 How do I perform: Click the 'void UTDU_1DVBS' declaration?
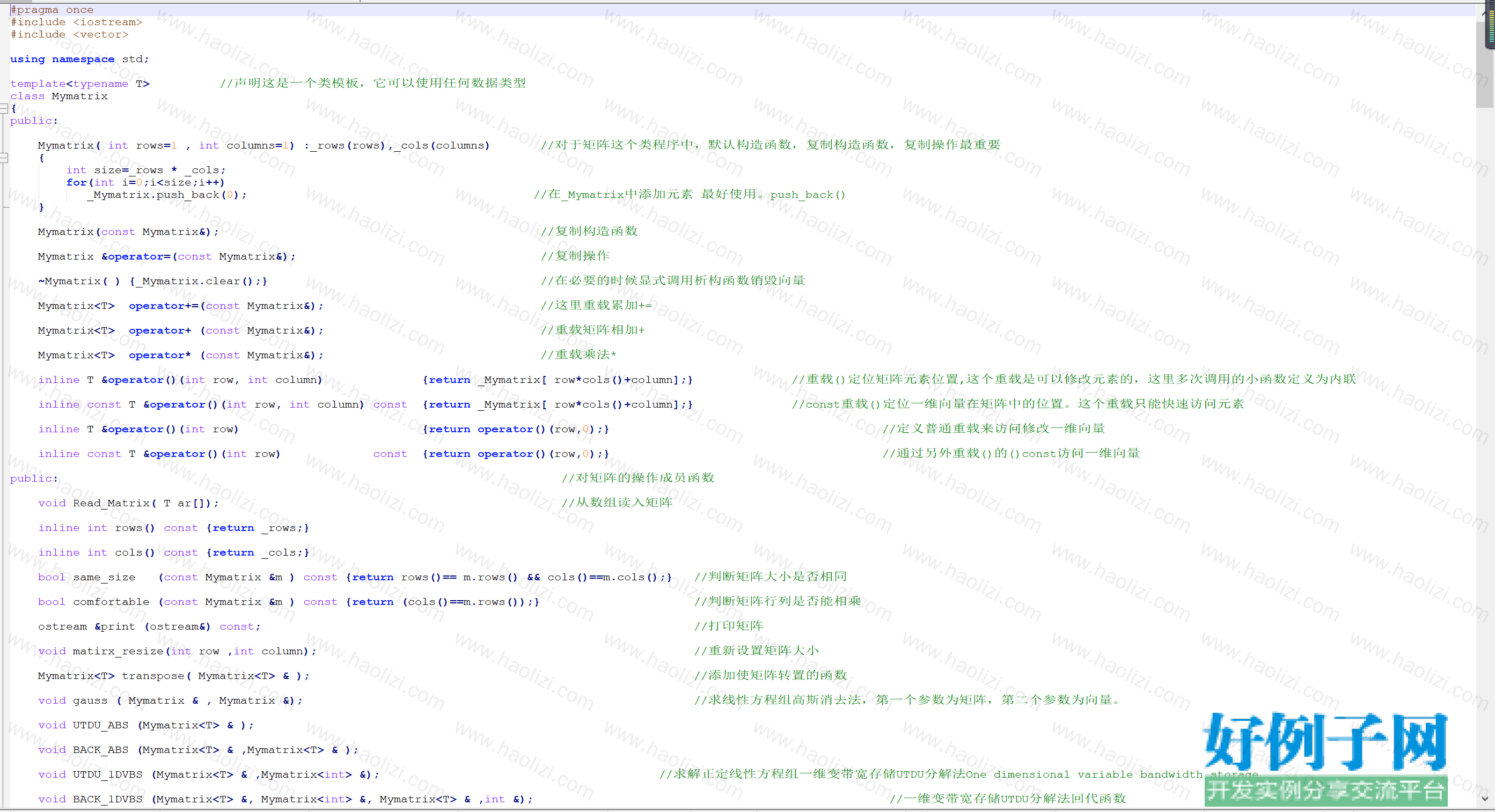point(208,774)
